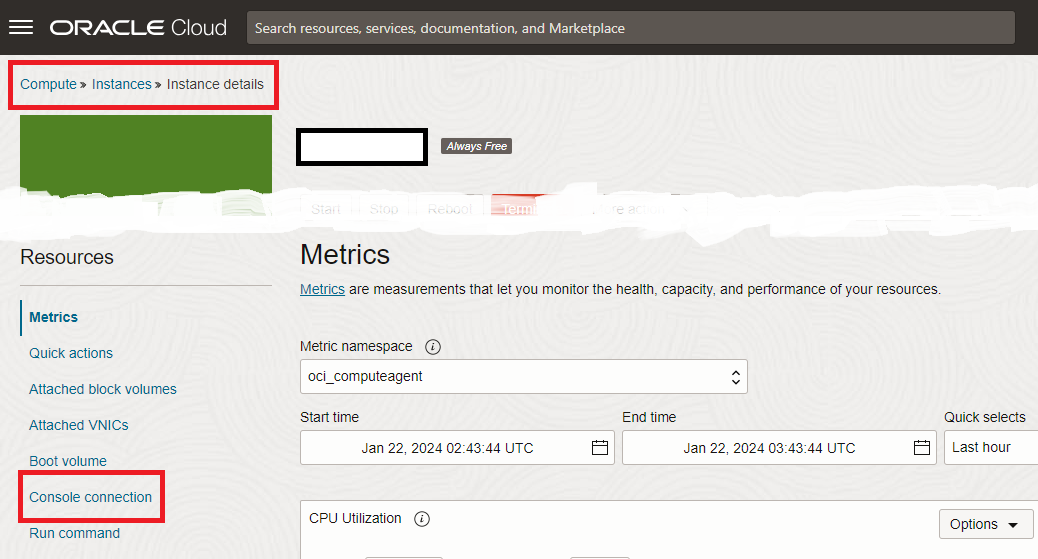Expand the oci_computeagent namespace dropdown

[x=523, y=377]
